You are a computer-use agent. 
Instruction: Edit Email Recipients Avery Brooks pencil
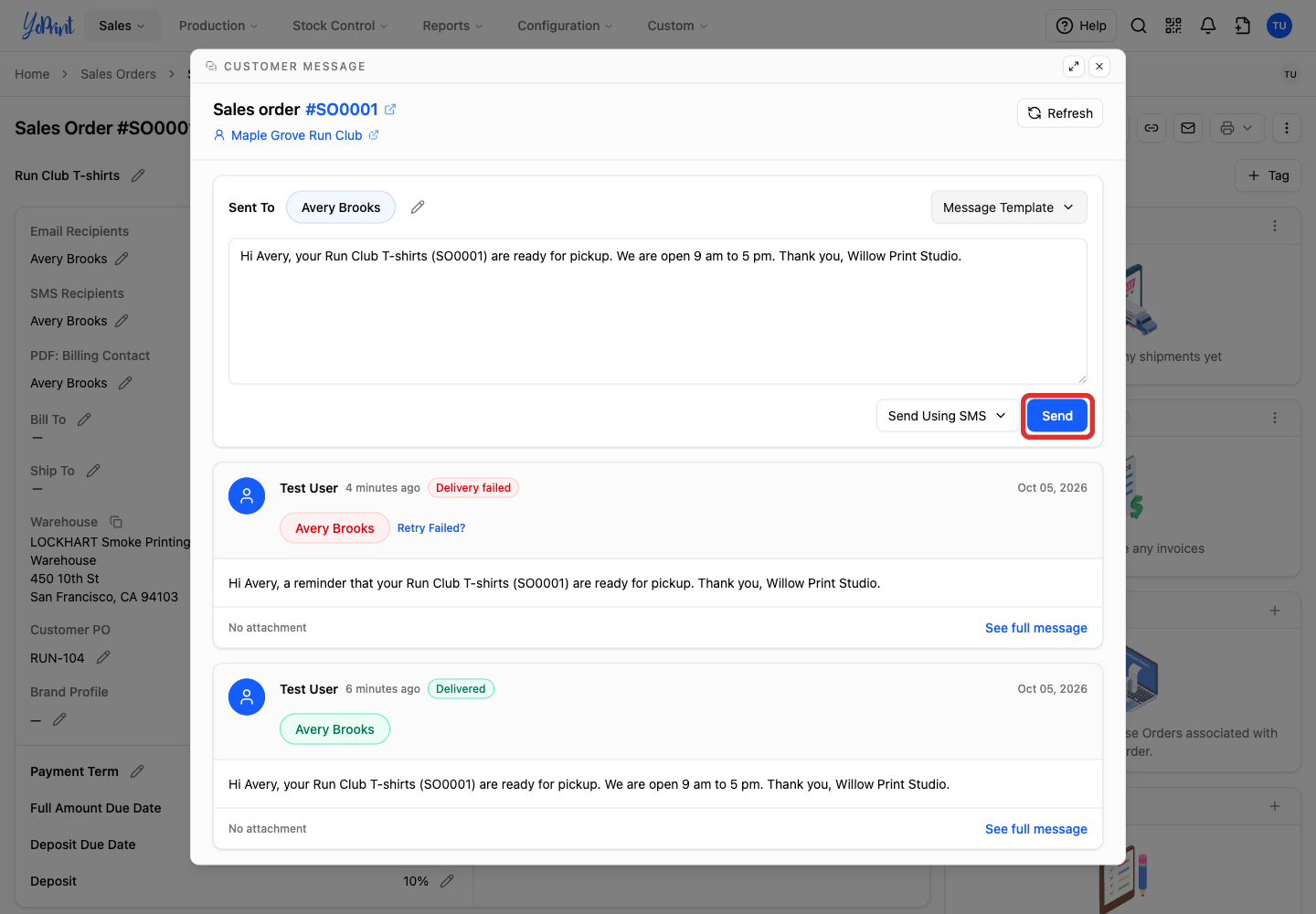[122, 259]
